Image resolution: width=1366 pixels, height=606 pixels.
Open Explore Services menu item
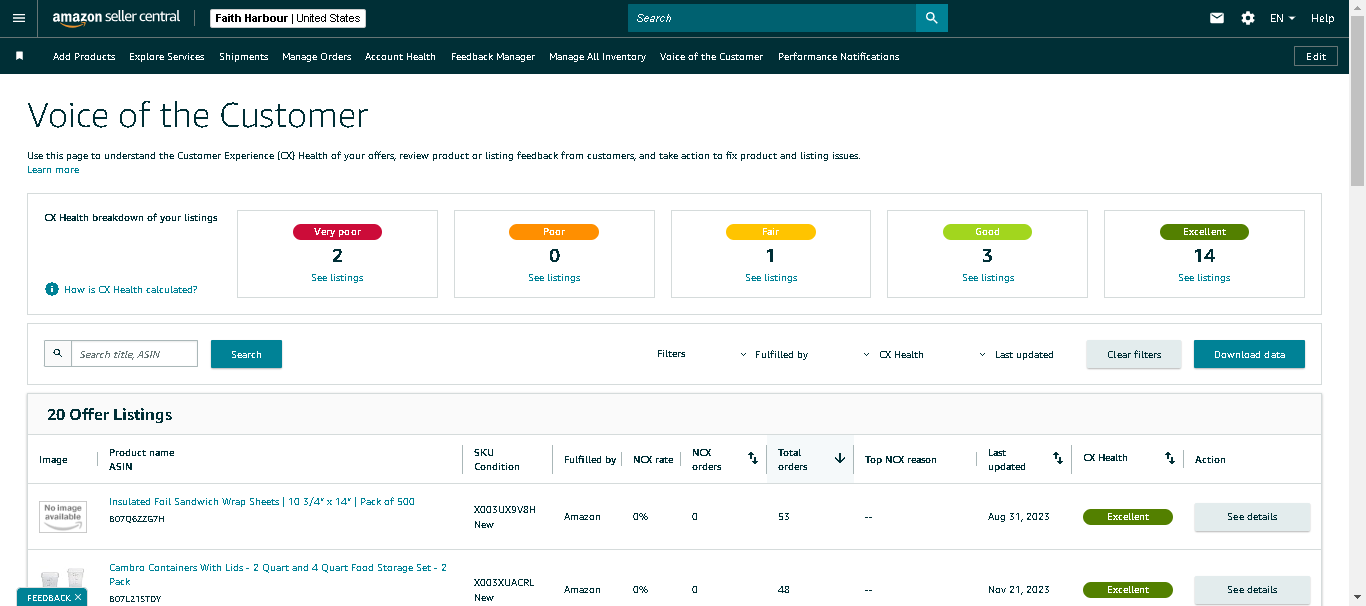[x=167, y=57]
